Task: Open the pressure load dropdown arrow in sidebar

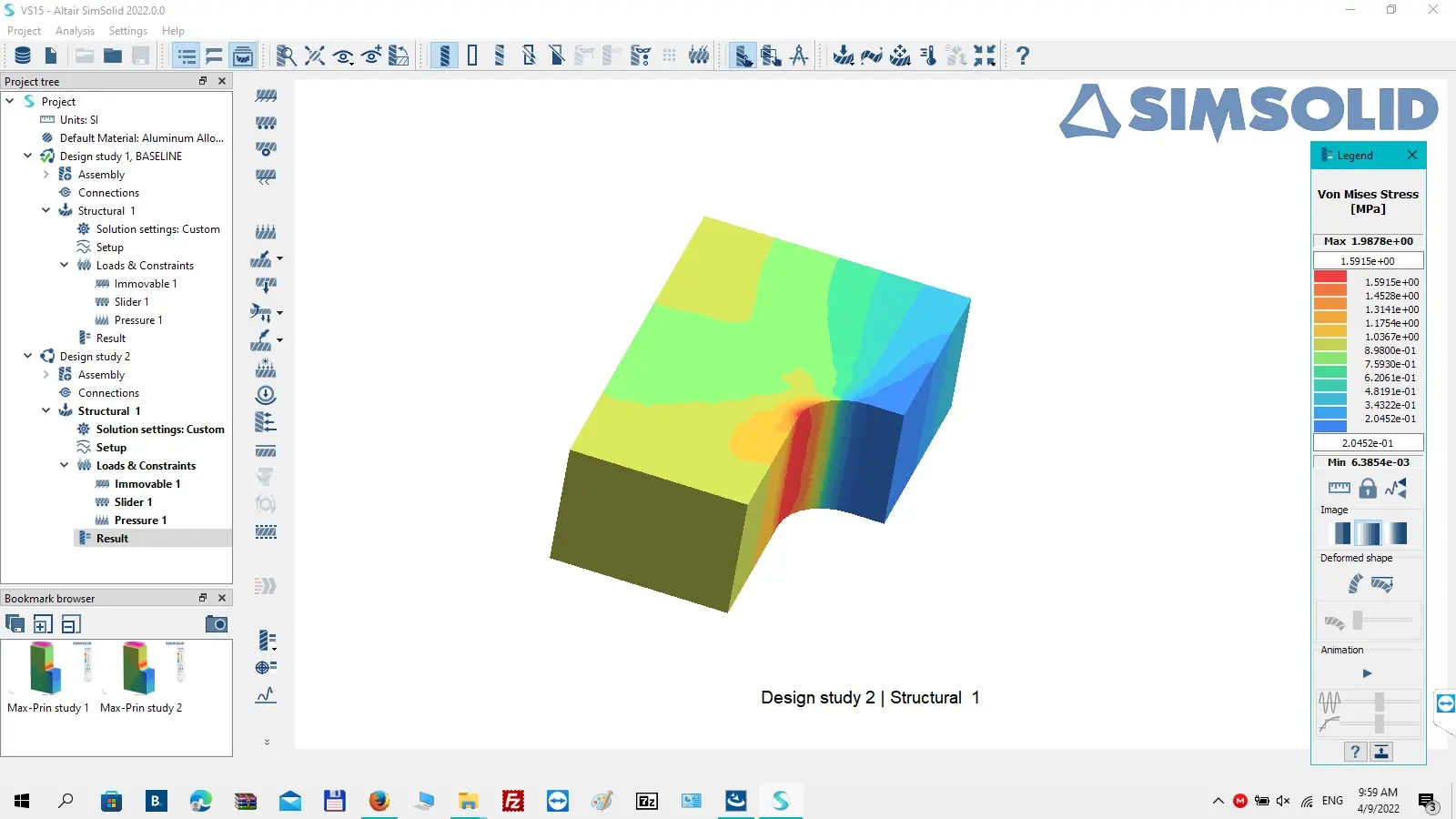Action: click(x=279, y=258)
